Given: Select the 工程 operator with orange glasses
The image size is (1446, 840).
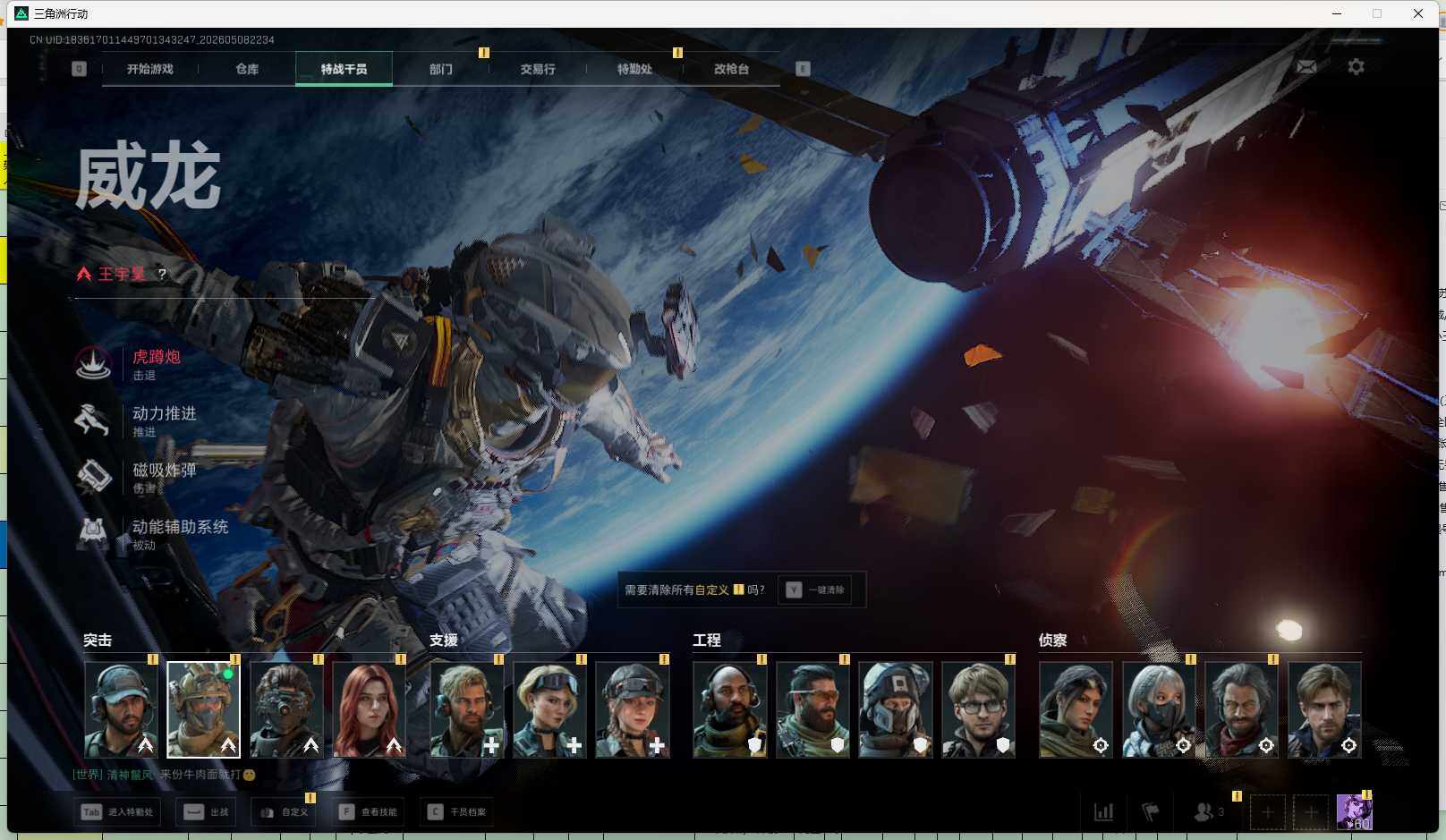Looking at the screenshot, I should (812, 709).
